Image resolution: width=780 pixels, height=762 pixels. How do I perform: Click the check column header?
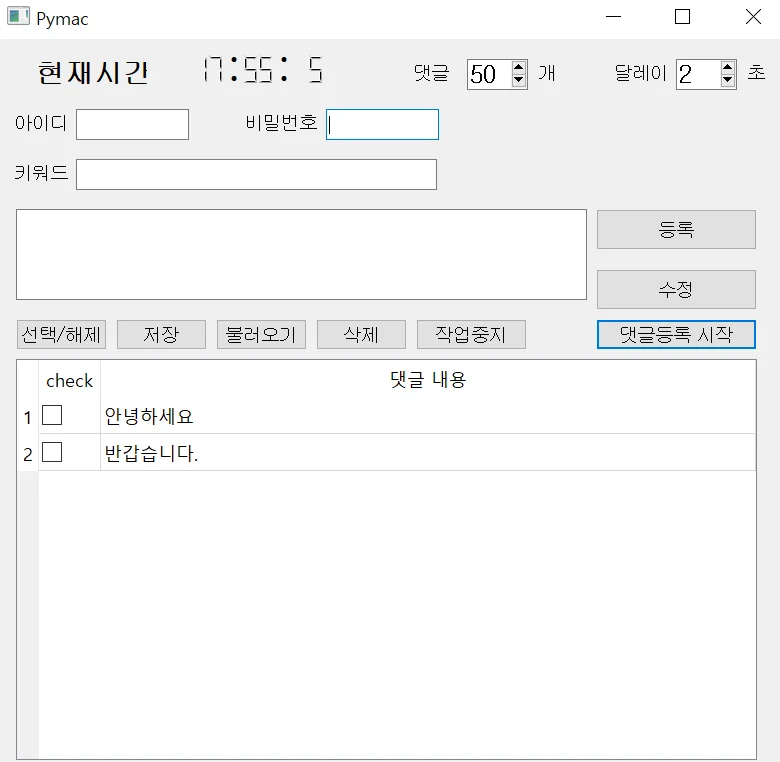pyautogui.click(x=70, y=381)
